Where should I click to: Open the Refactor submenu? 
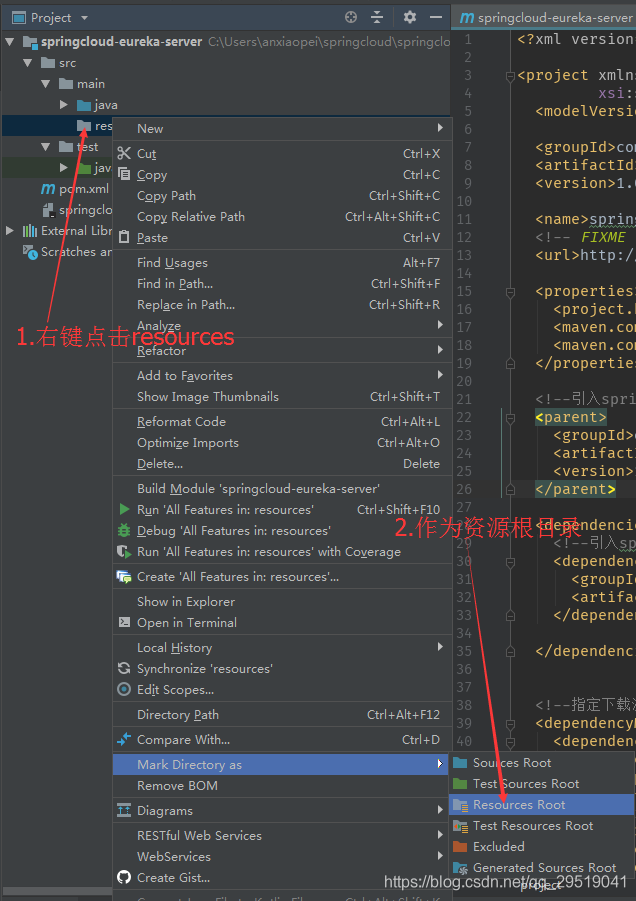[283, 351]
